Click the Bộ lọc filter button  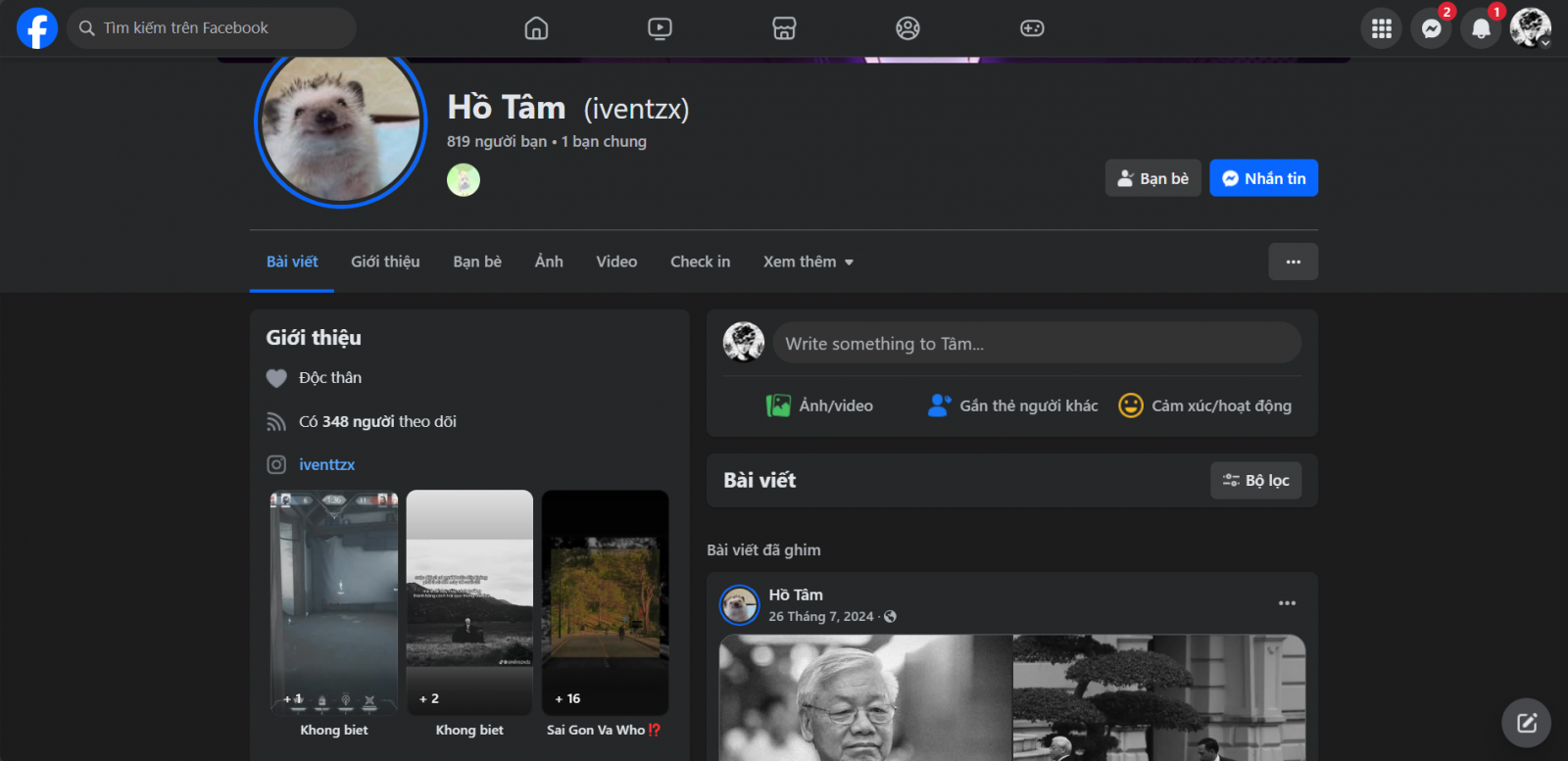point(1255,480)
